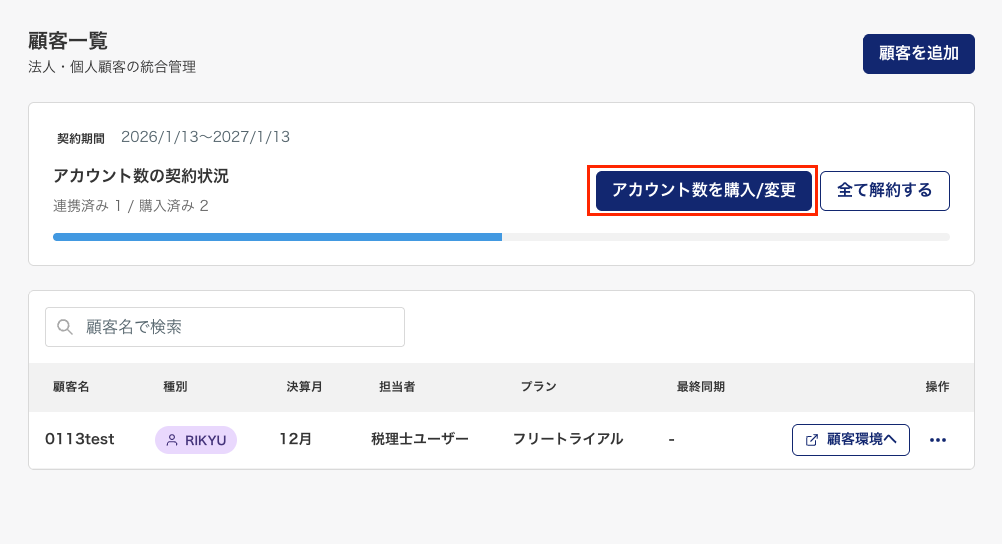Click the フリートライアル plan cell
Screen dimensions: 1002x544
[x=568, y=439]
